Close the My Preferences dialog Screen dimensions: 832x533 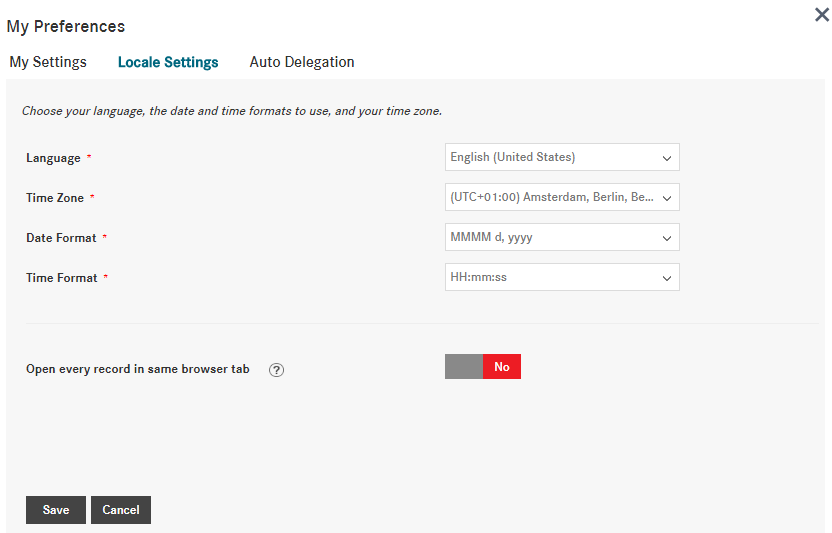[x=821, y=15]
